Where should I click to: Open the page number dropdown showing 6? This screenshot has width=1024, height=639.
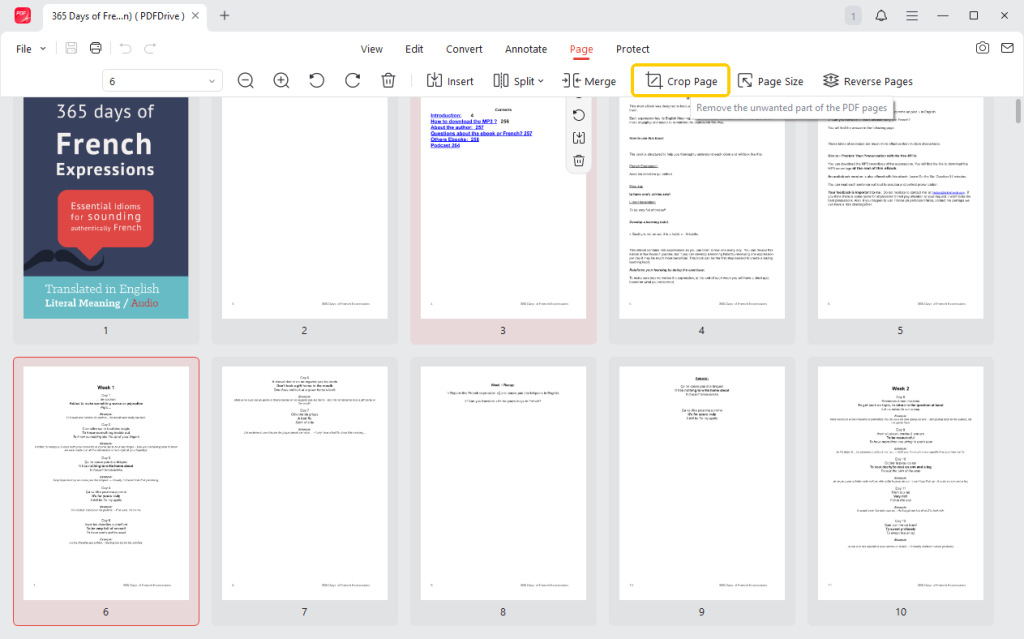pos(162,81)
